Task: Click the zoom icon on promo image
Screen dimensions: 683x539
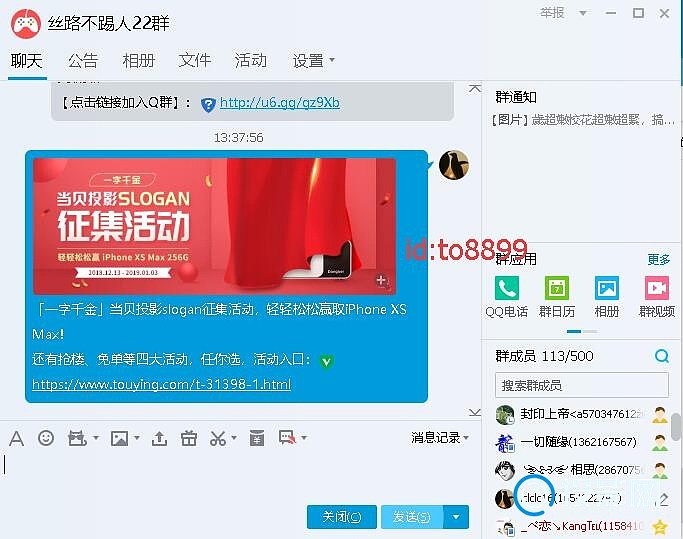Action: click(383, 281)
